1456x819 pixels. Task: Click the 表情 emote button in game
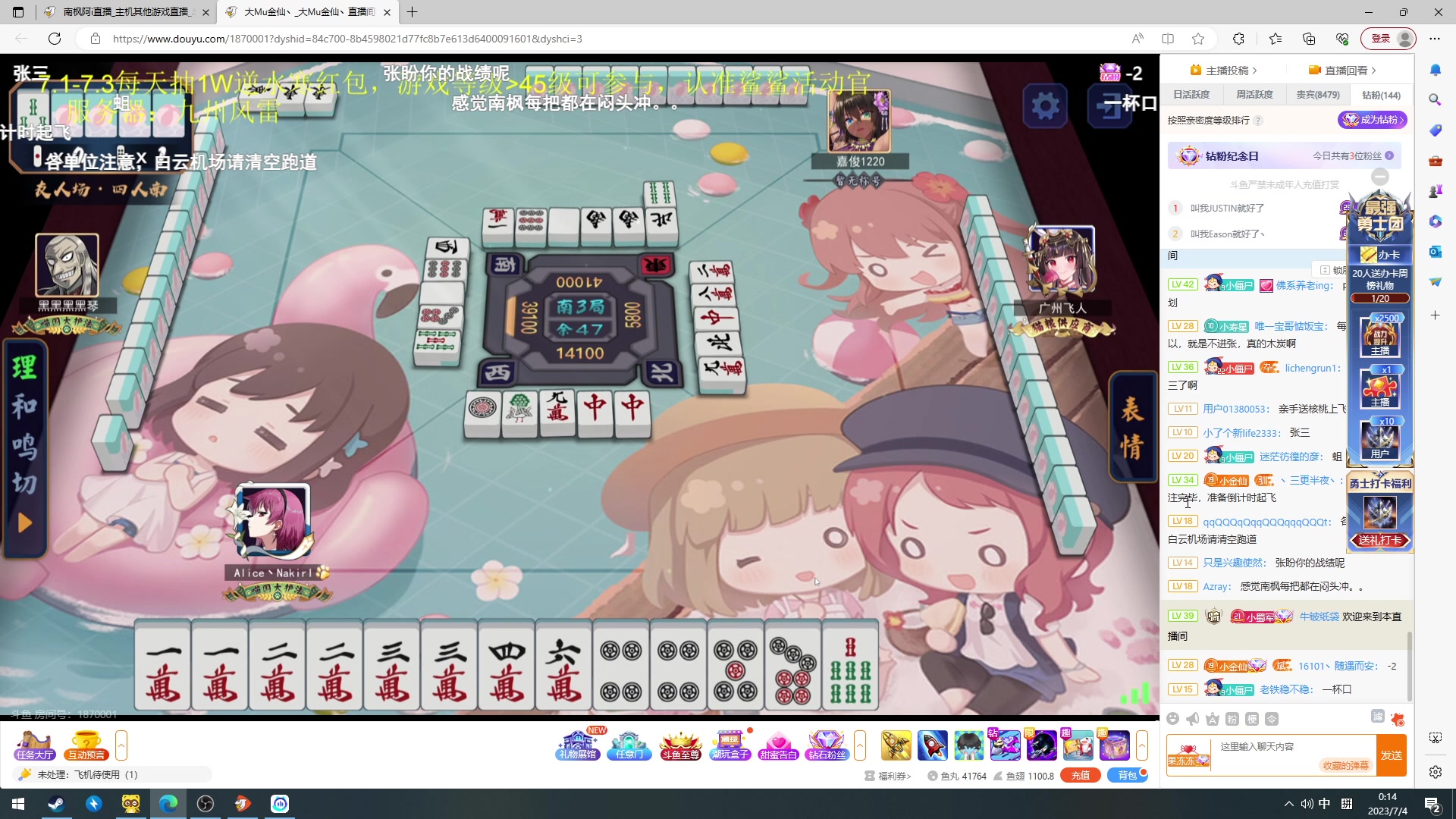(1132, 428)
